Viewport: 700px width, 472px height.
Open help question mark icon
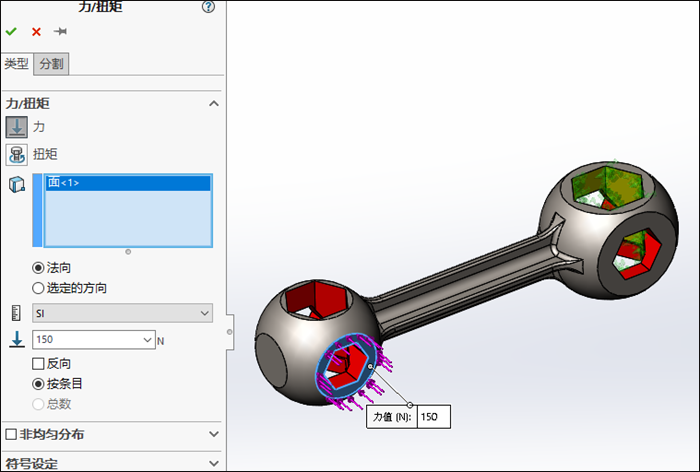point(208,6)
